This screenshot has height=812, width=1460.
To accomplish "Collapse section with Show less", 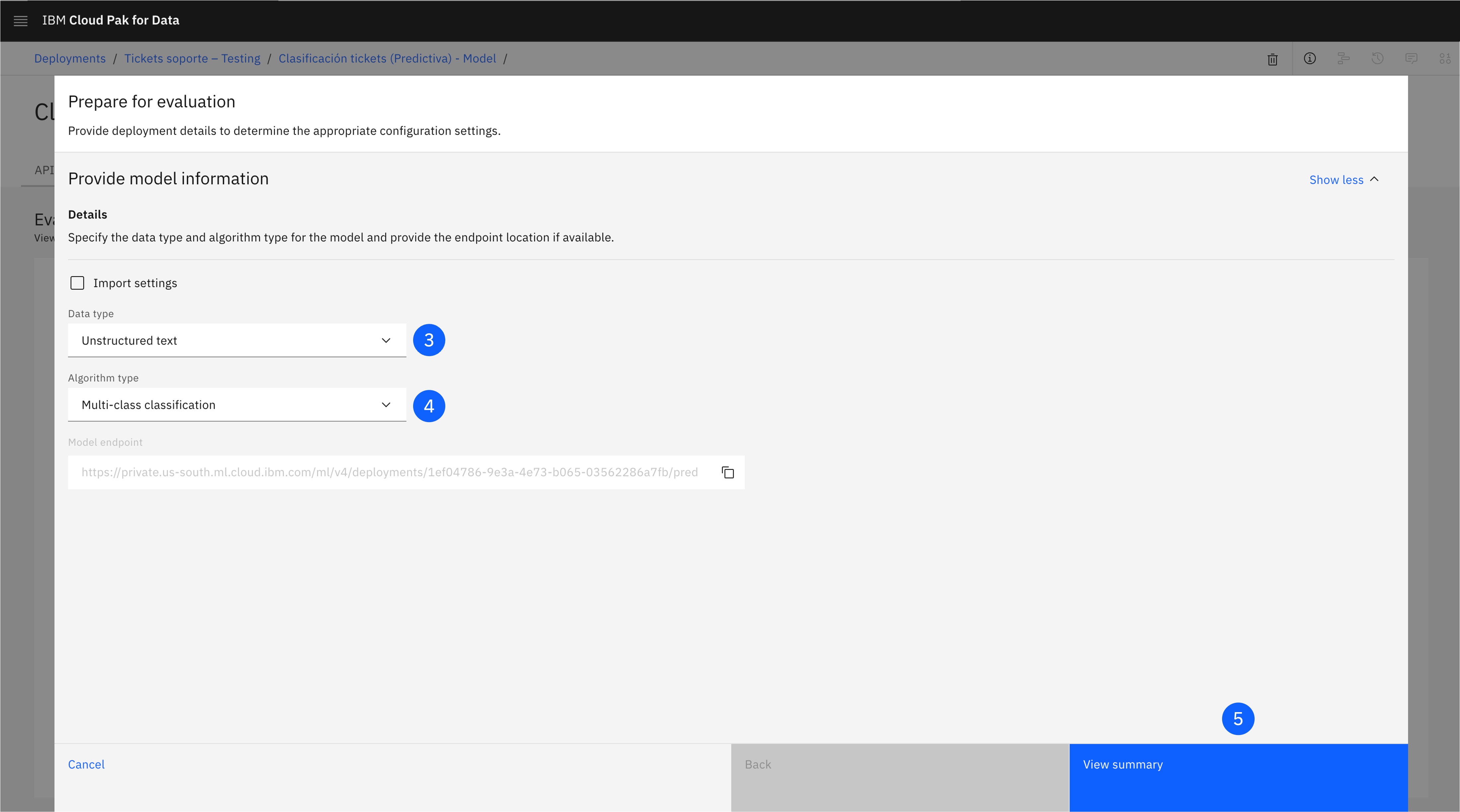I will coord(1344,180).
